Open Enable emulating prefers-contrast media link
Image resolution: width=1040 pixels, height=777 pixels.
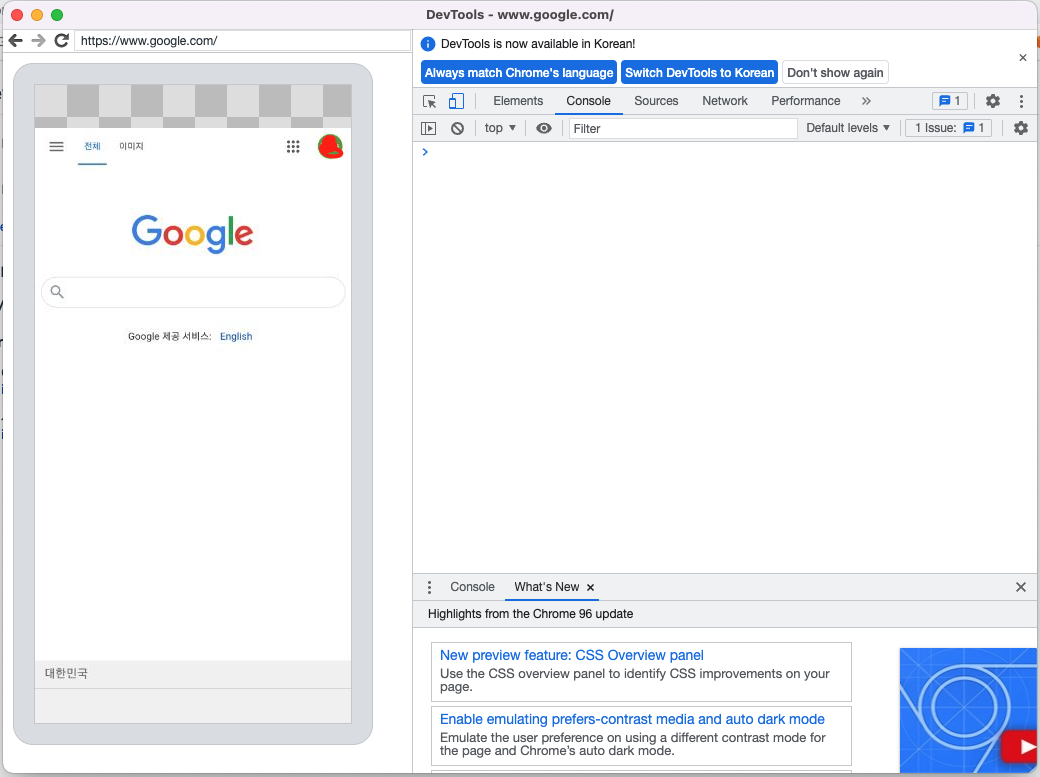[x=632, y=719]
